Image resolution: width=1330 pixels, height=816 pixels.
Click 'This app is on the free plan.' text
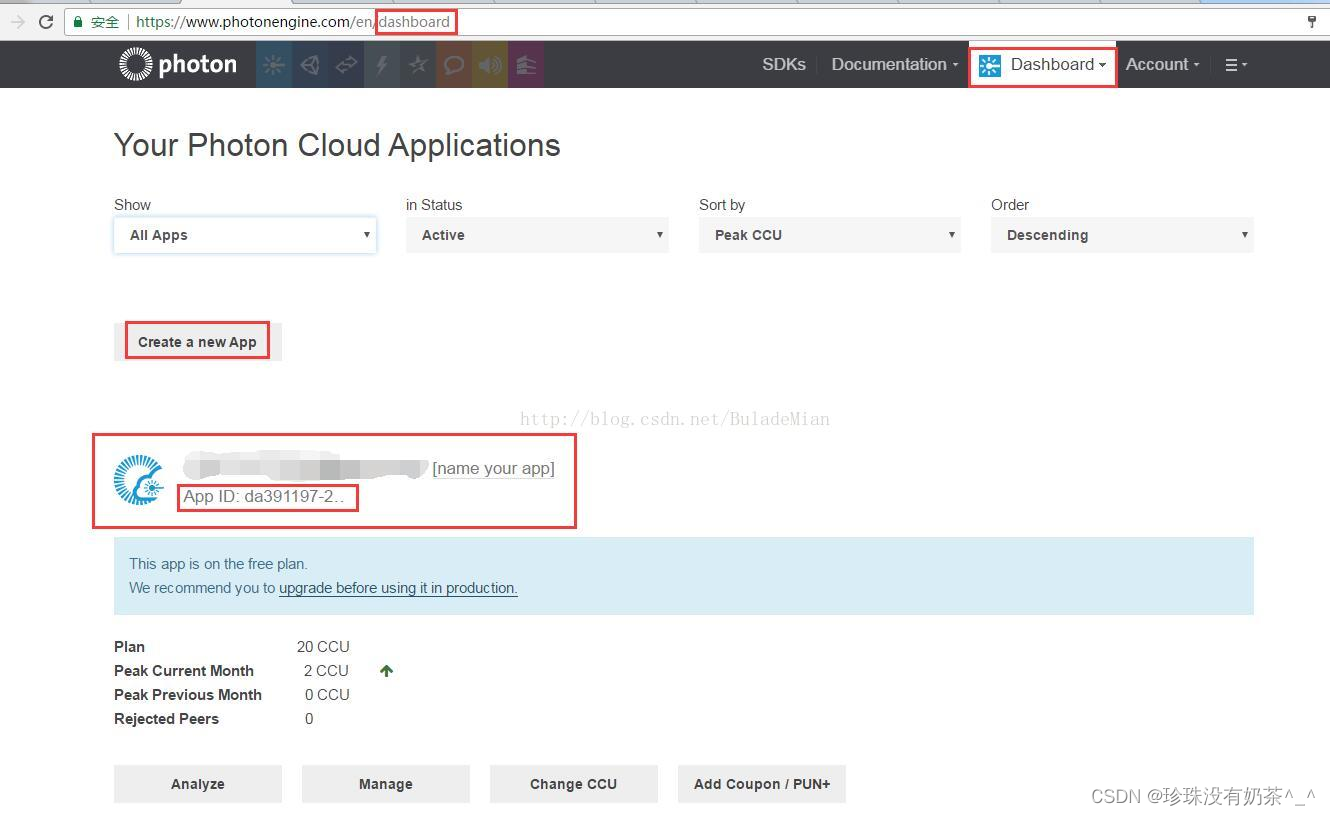pos(218,564)
